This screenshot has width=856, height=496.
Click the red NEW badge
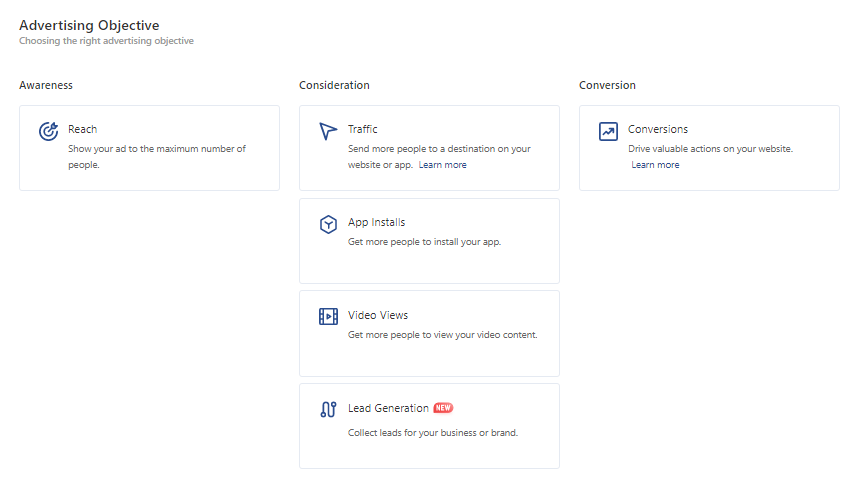(443, 408)
